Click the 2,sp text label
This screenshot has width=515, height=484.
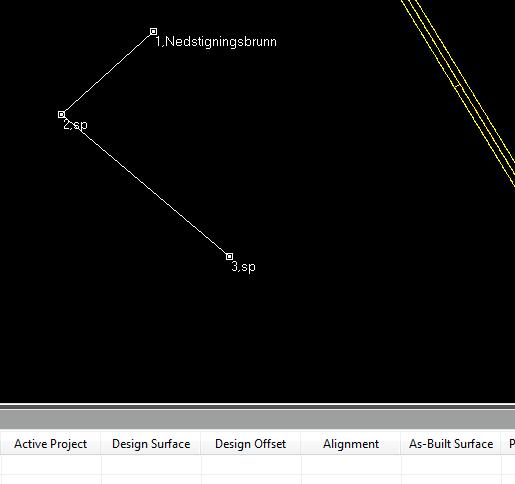(x=75, y=125)
